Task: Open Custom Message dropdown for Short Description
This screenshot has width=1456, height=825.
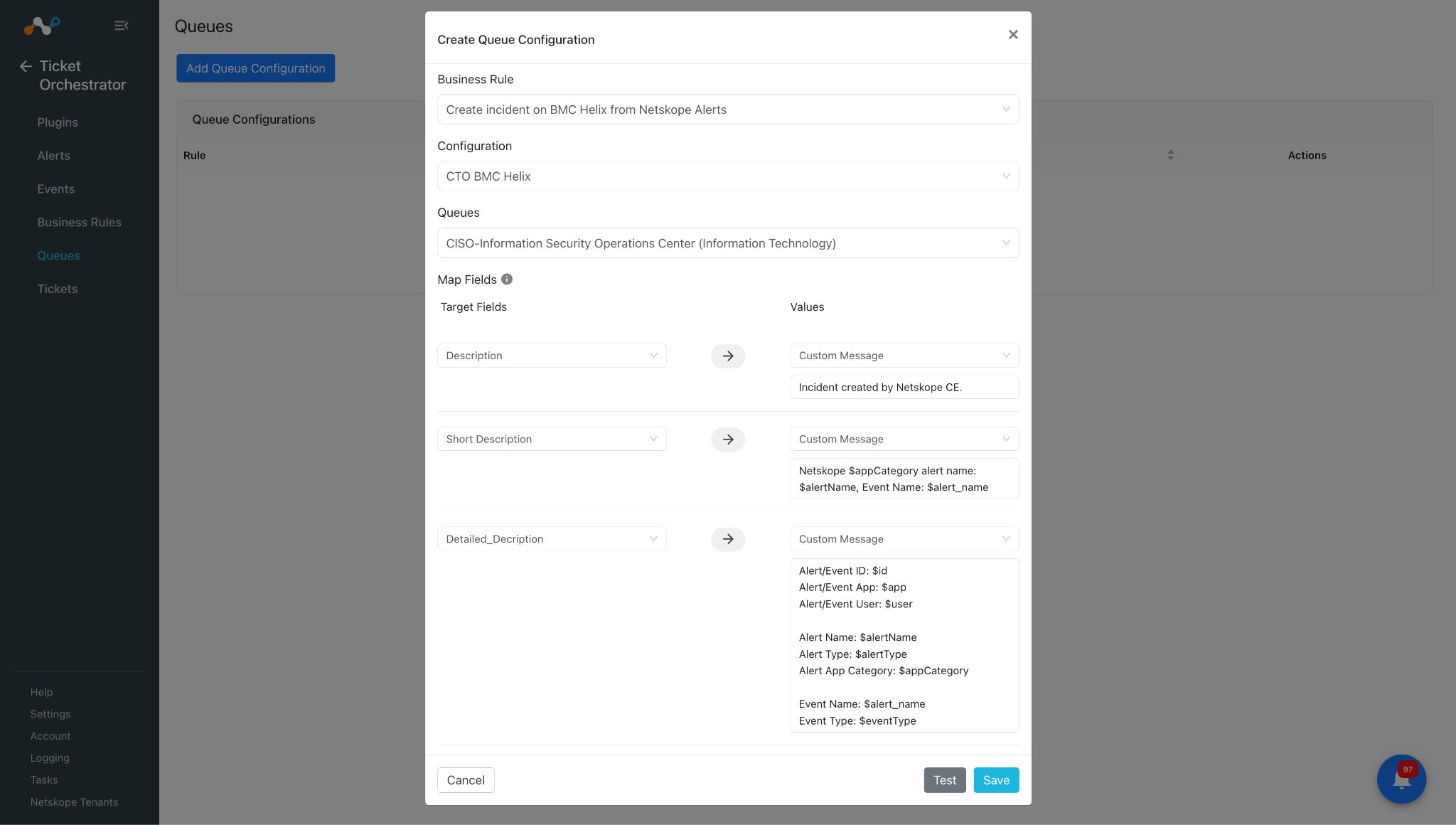Action: click(x=904, y=439)
